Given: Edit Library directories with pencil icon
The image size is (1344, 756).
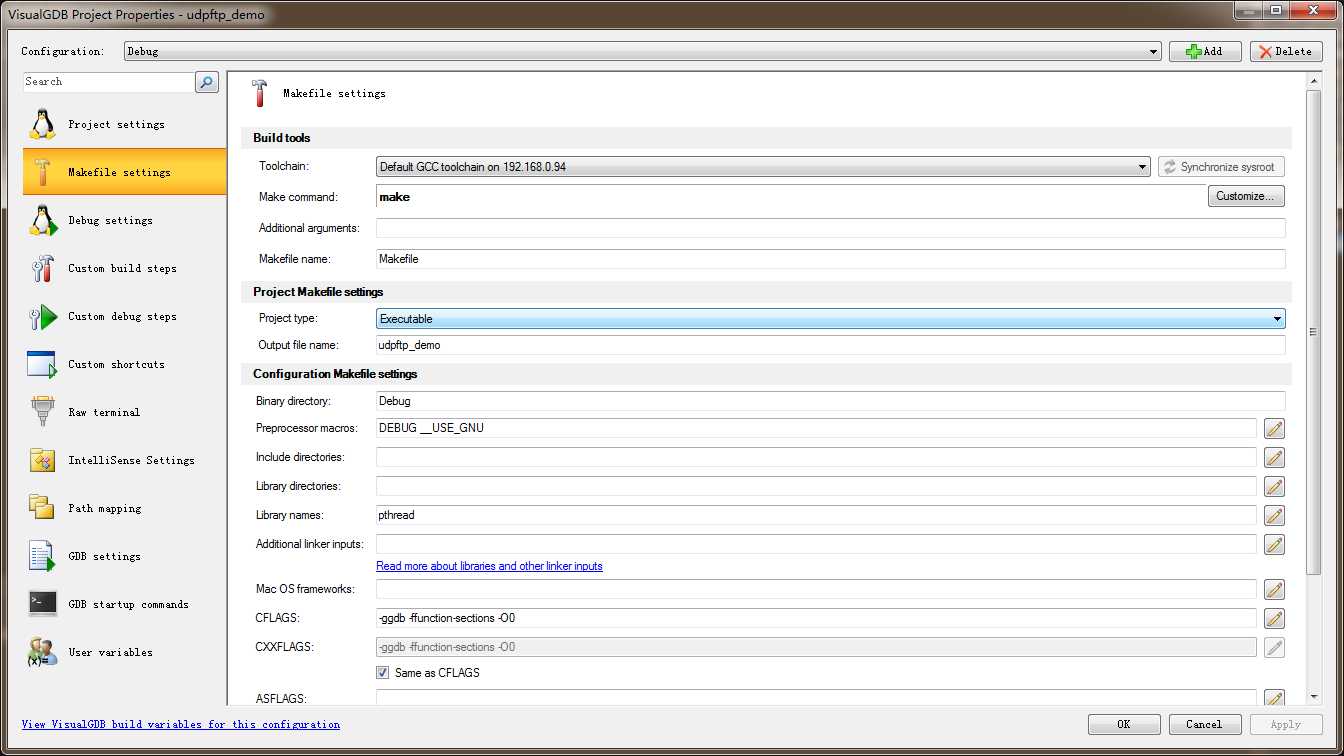Looking at the screenshot, I should coord(1274,487).
